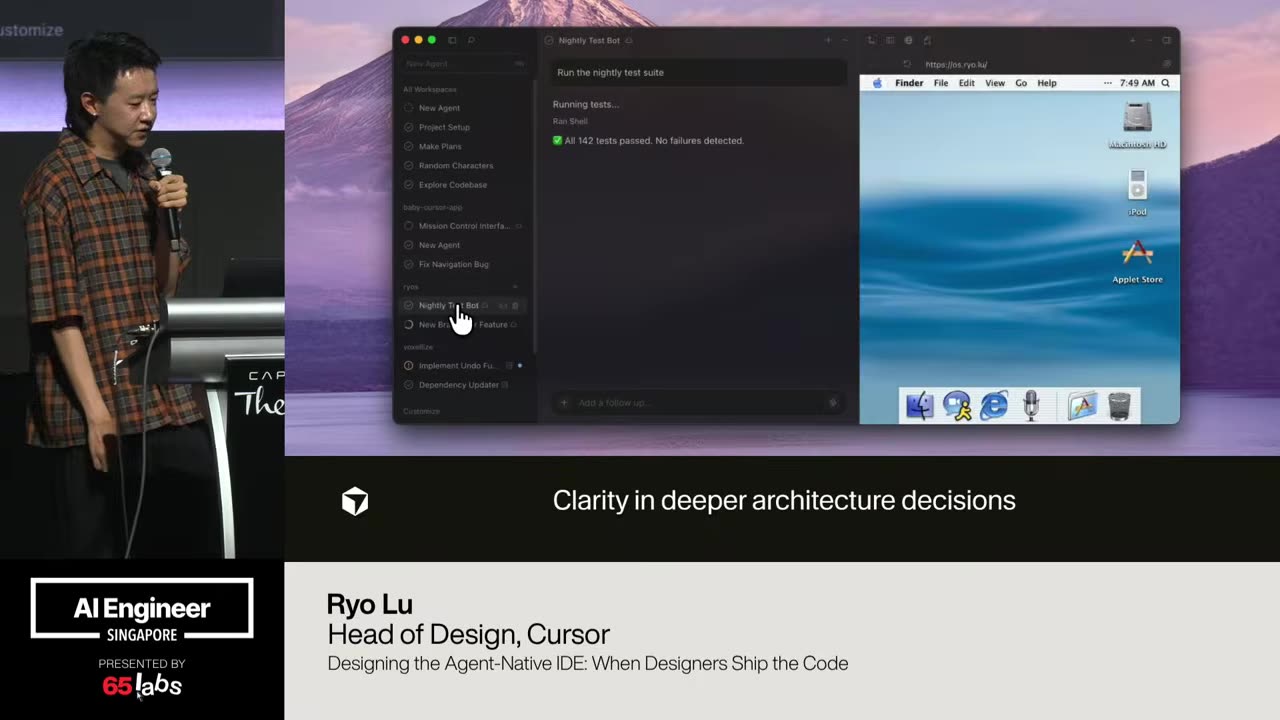Click the globe browser icon in right panel toolbar
Screen dimensions: 1280x720
[x=908, y=40]
